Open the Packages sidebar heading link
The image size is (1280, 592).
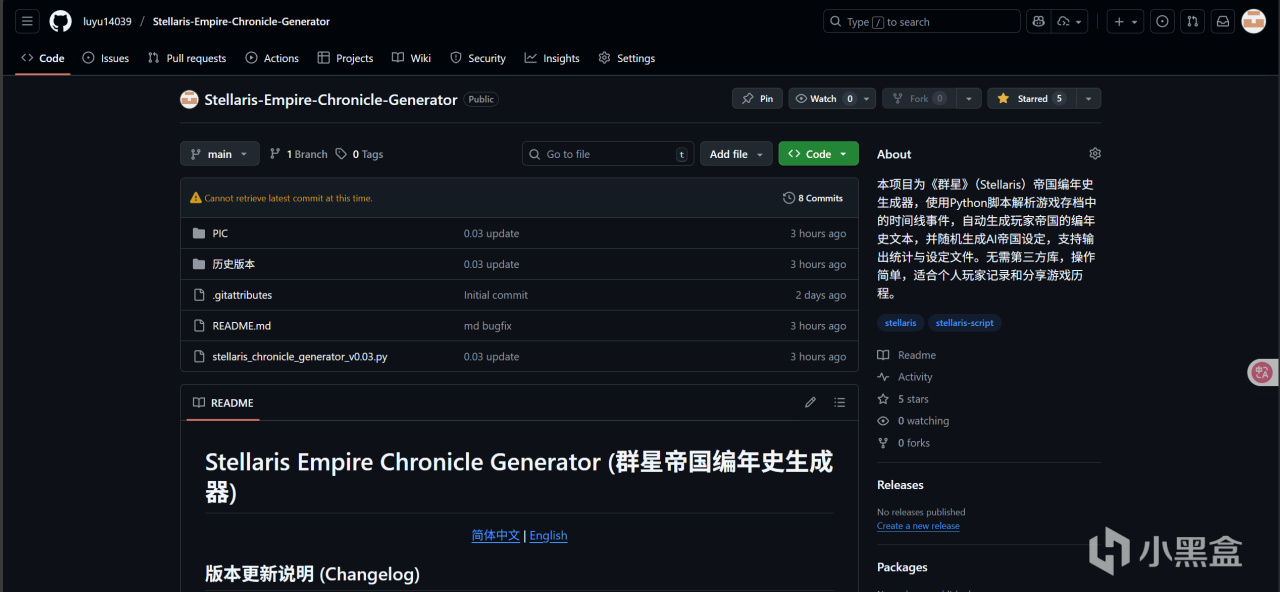(x=902, y=567)
